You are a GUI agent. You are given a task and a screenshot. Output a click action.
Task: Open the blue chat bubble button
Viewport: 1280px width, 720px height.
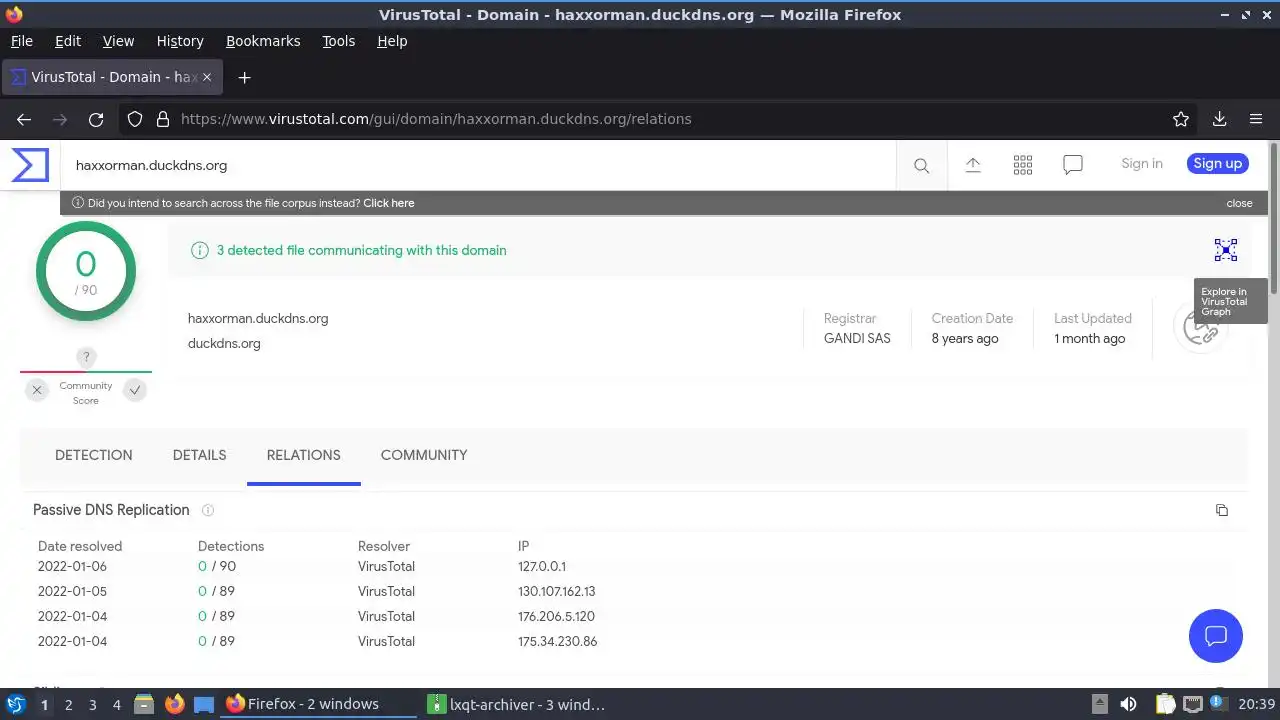(x=1215, y=635)
